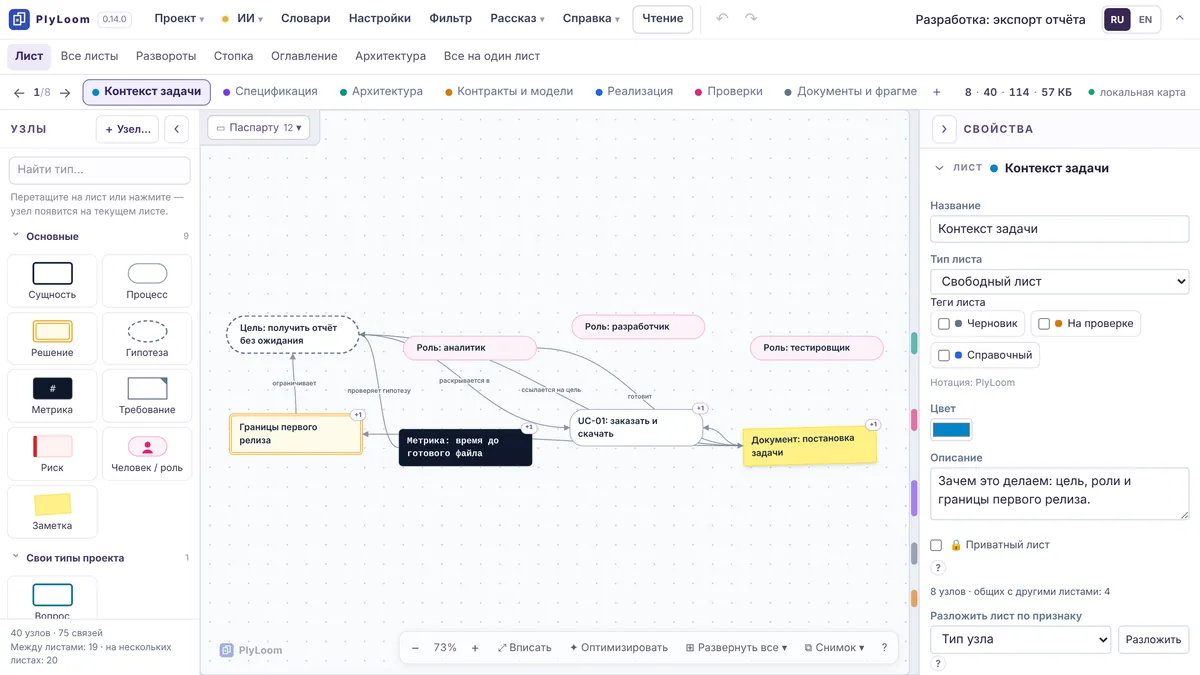Pick the Человек / роль node type

[x=147, y=453]
